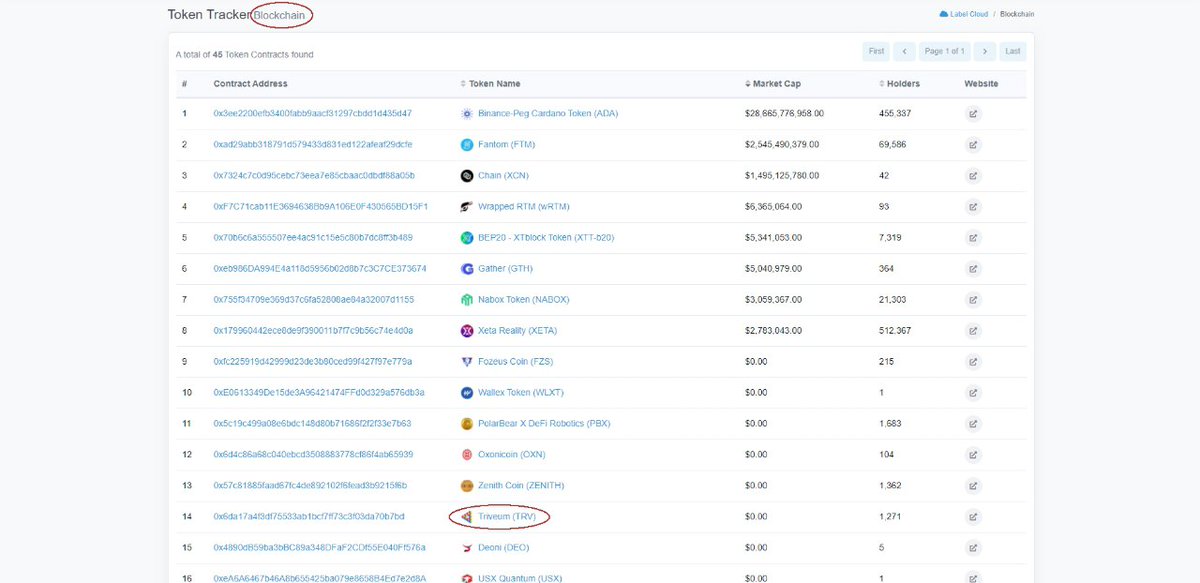This screenshot has height=583, width=1200.
Task: Click the Label Cloud icon in breadcrumb
Action: point(943,14)
